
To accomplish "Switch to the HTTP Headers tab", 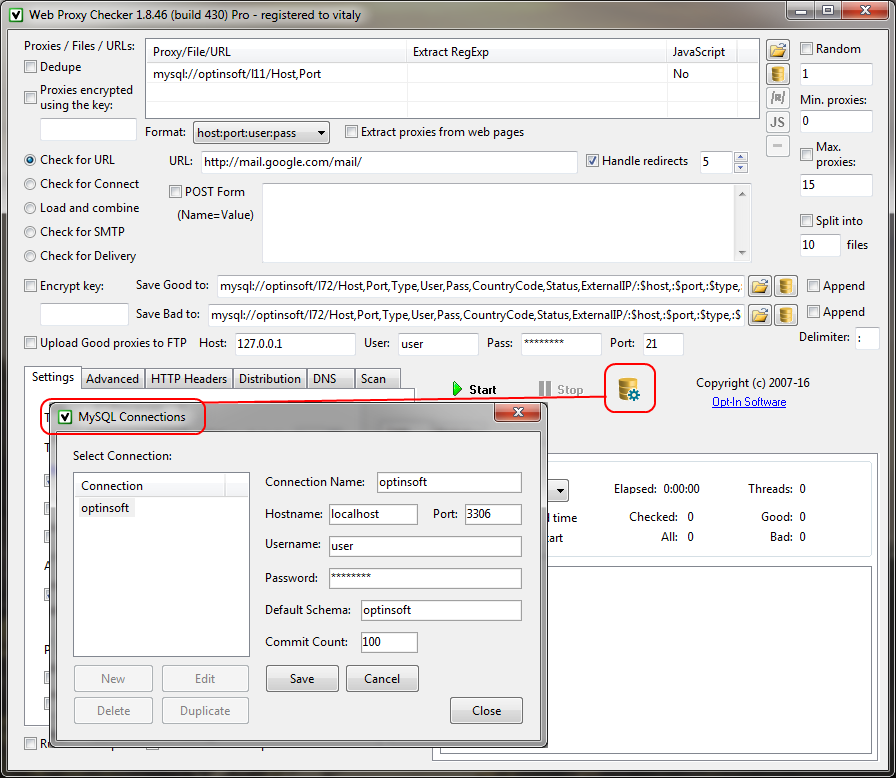I will [189, 379].
